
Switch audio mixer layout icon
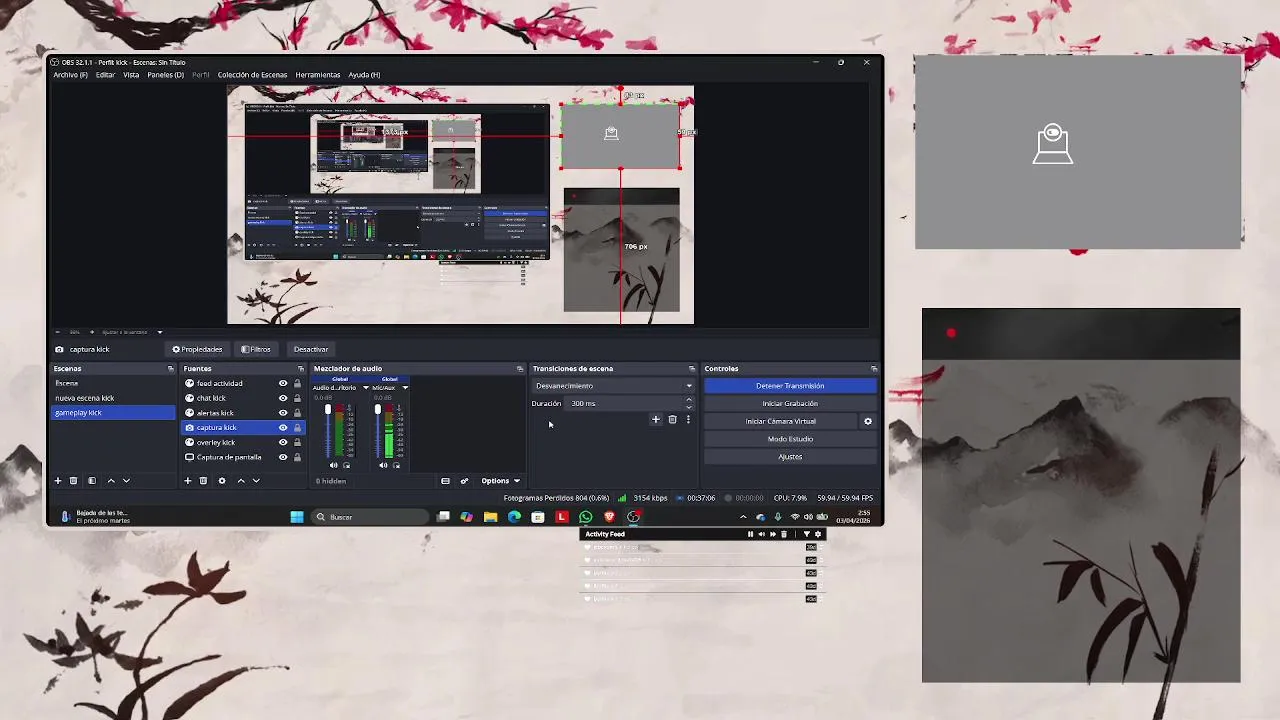click(x=445, y=481)
